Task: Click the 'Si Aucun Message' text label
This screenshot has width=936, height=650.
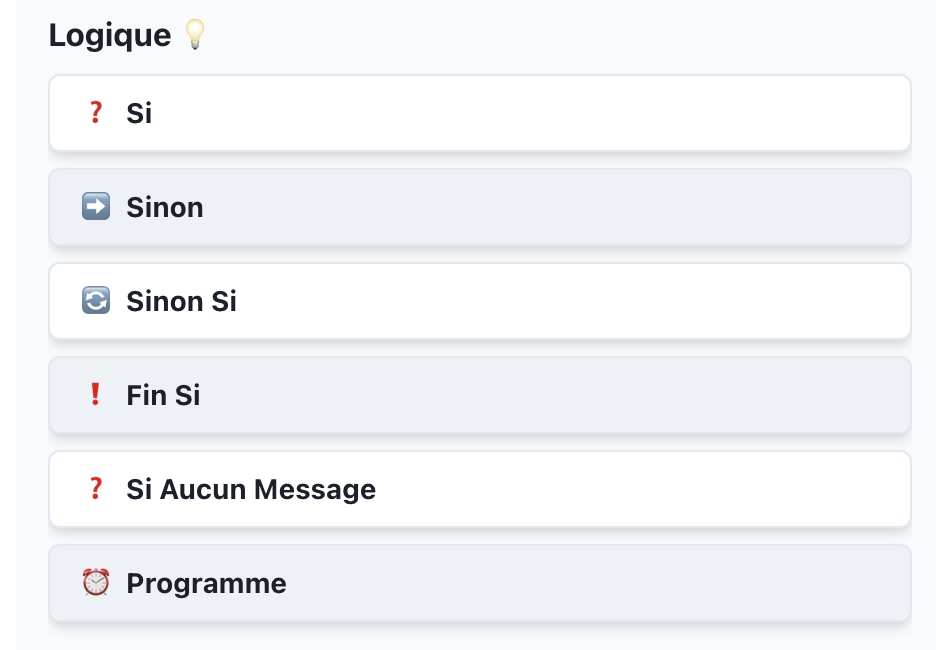Action: (251, 489)
